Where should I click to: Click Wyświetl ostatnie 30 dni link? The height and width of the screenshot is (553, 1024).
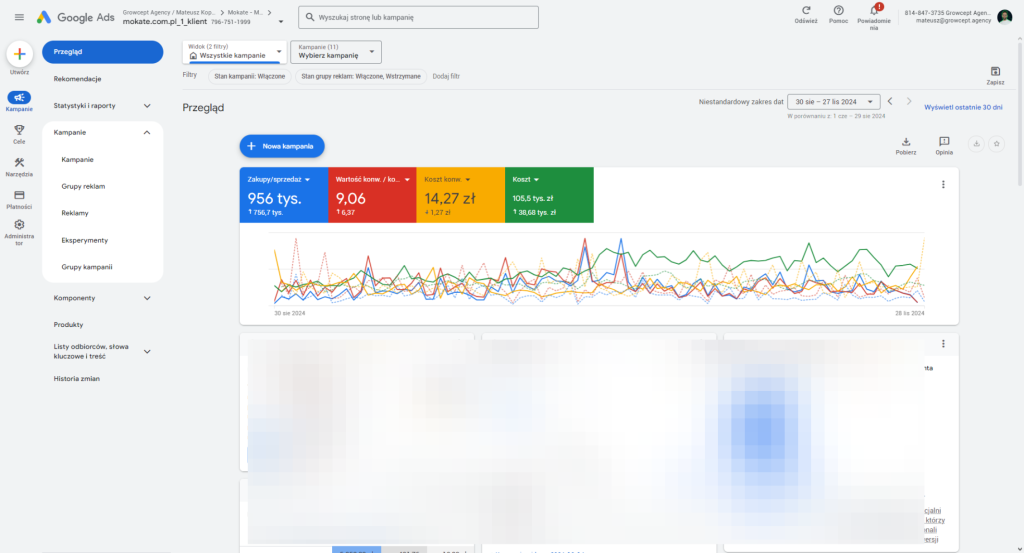[x=962, y=106]
